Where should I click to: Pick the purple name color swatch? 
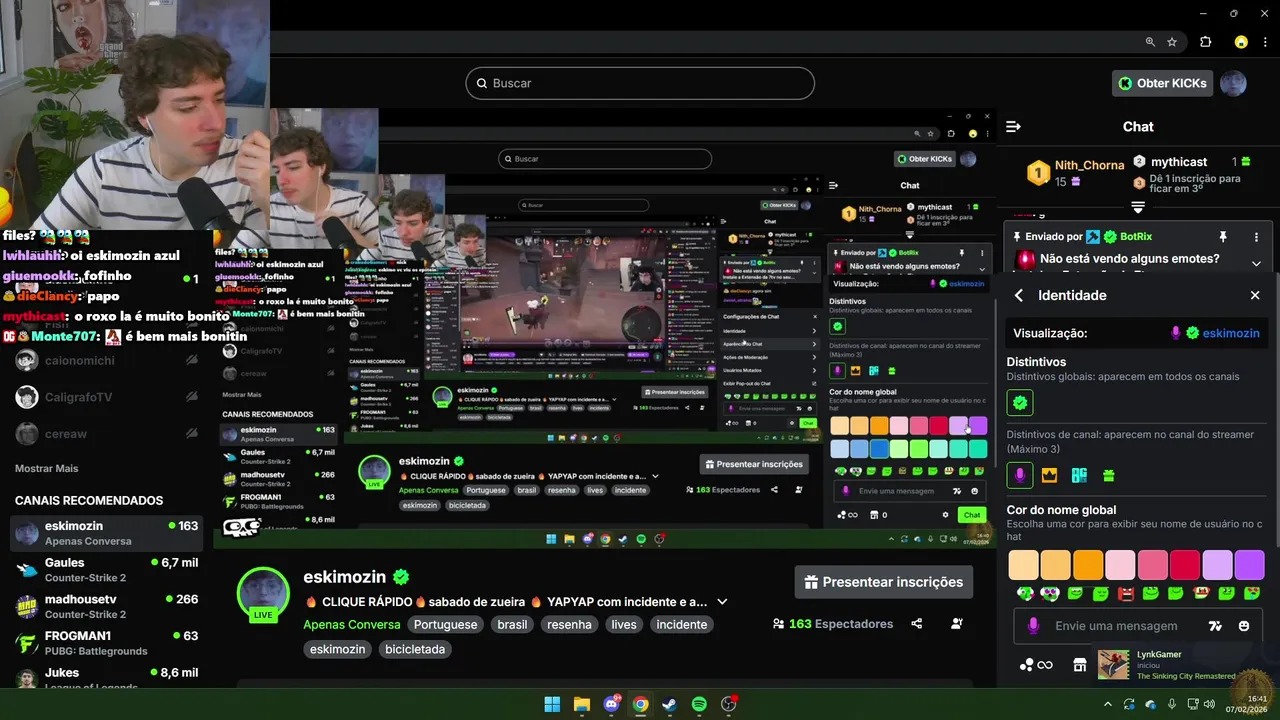click(1250, 565)
